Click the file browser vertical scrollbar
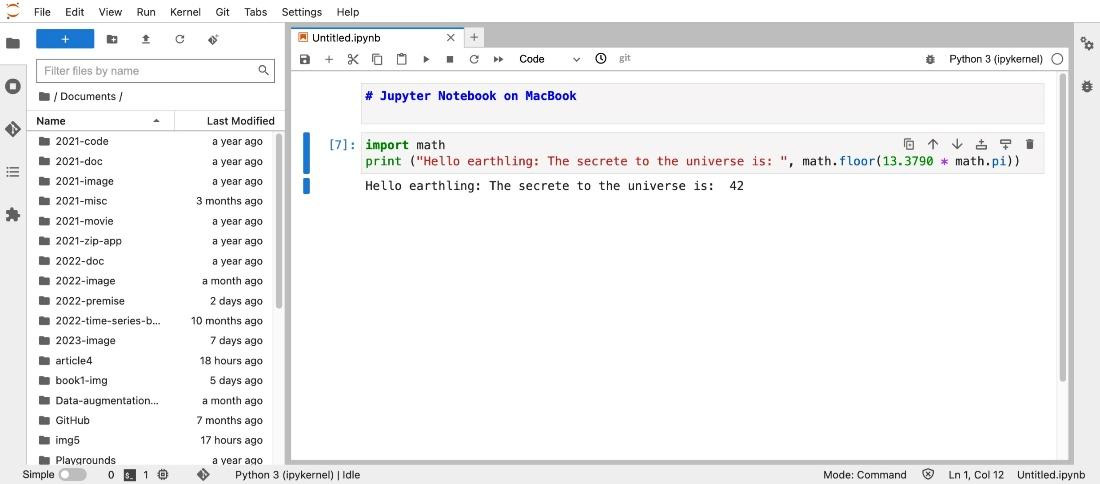 coord(279,221)
